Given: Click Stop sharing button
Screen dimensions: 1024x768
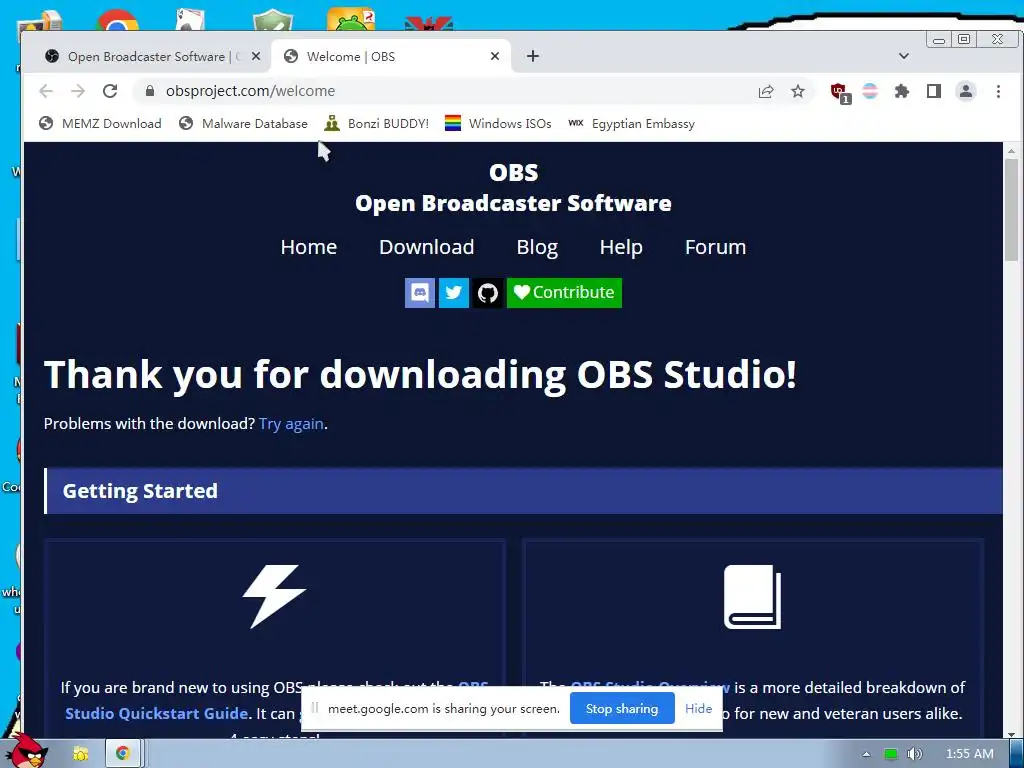Looking at the screenshot, I should coord(622,709).
